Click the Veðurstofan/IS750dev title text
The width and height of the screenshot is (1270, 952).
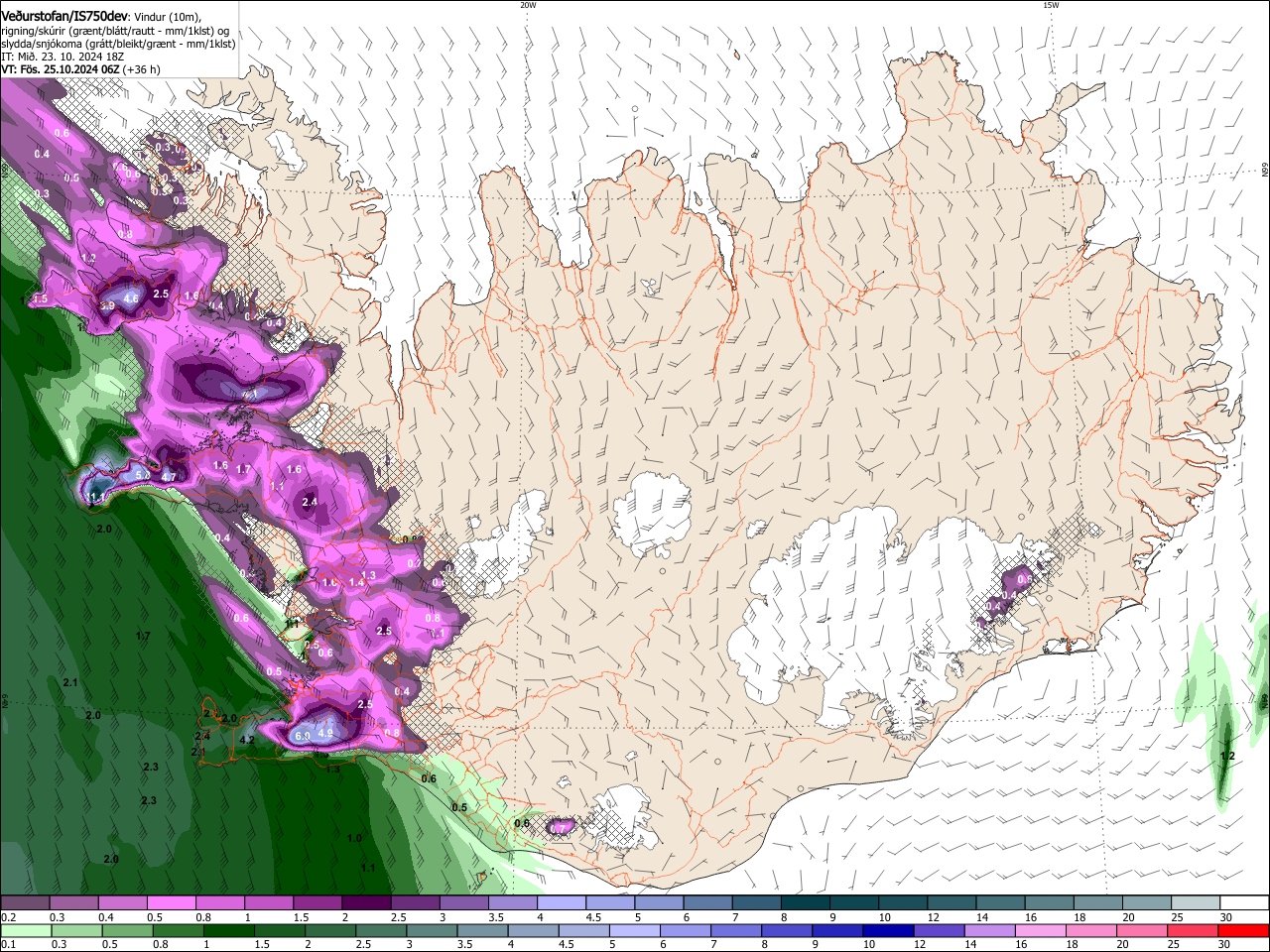(x=64, y=17)
